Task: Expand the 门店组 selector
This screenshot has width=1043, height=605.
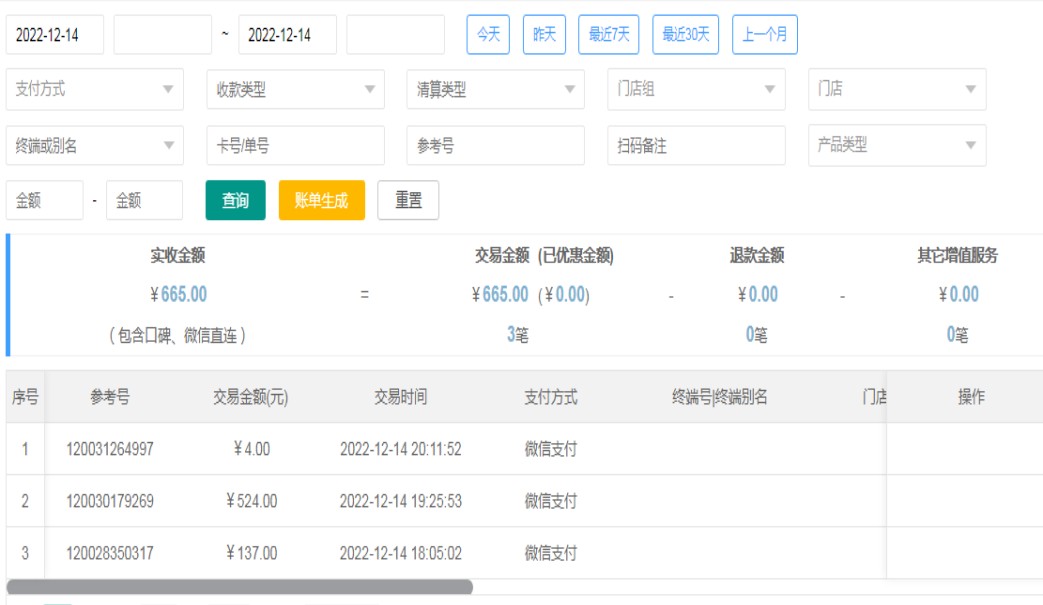Action: (696, 89)
